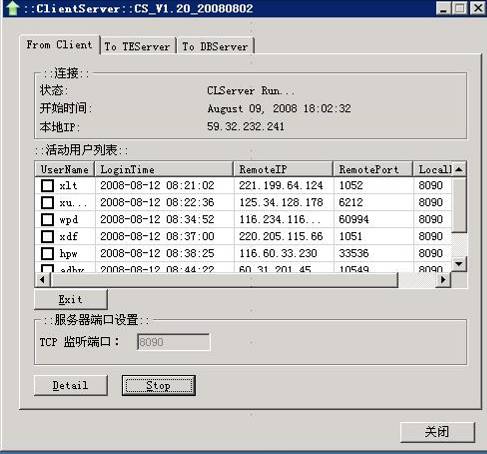487x454 pixels.
Task: Click the TCP listening port input field
Action: [x=173, y=342]
